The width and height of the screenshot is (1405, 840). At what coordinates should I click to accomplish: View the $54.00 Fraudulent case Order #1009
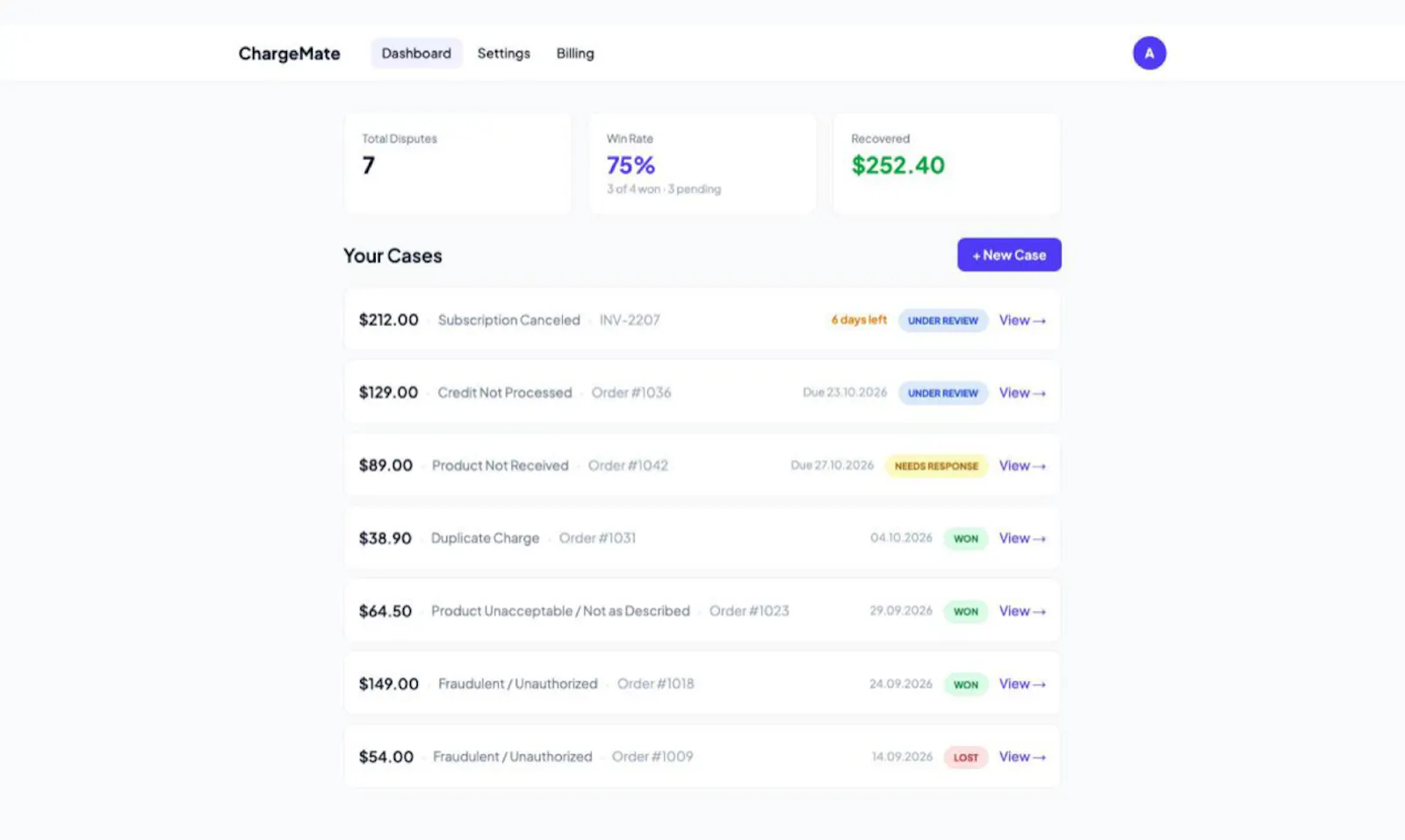1022,757
